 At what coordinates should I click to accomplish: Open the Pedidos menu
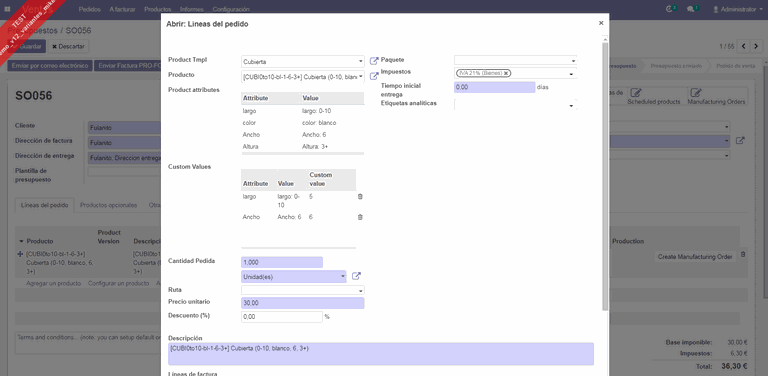pyautogui.click(x=90, y=9)
